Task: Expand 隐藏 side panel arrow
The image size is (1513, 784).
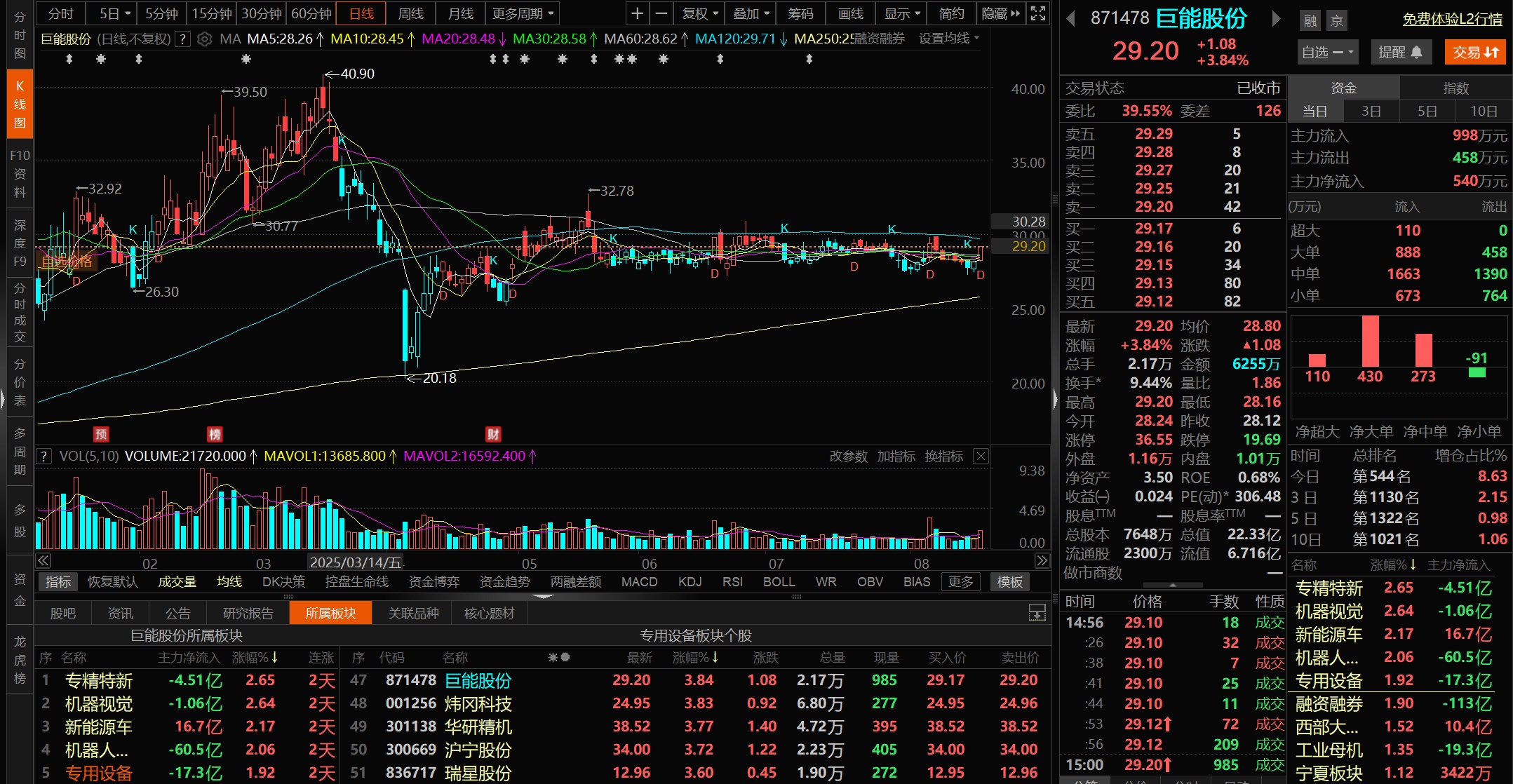Action: click(x=1001, y=13)
